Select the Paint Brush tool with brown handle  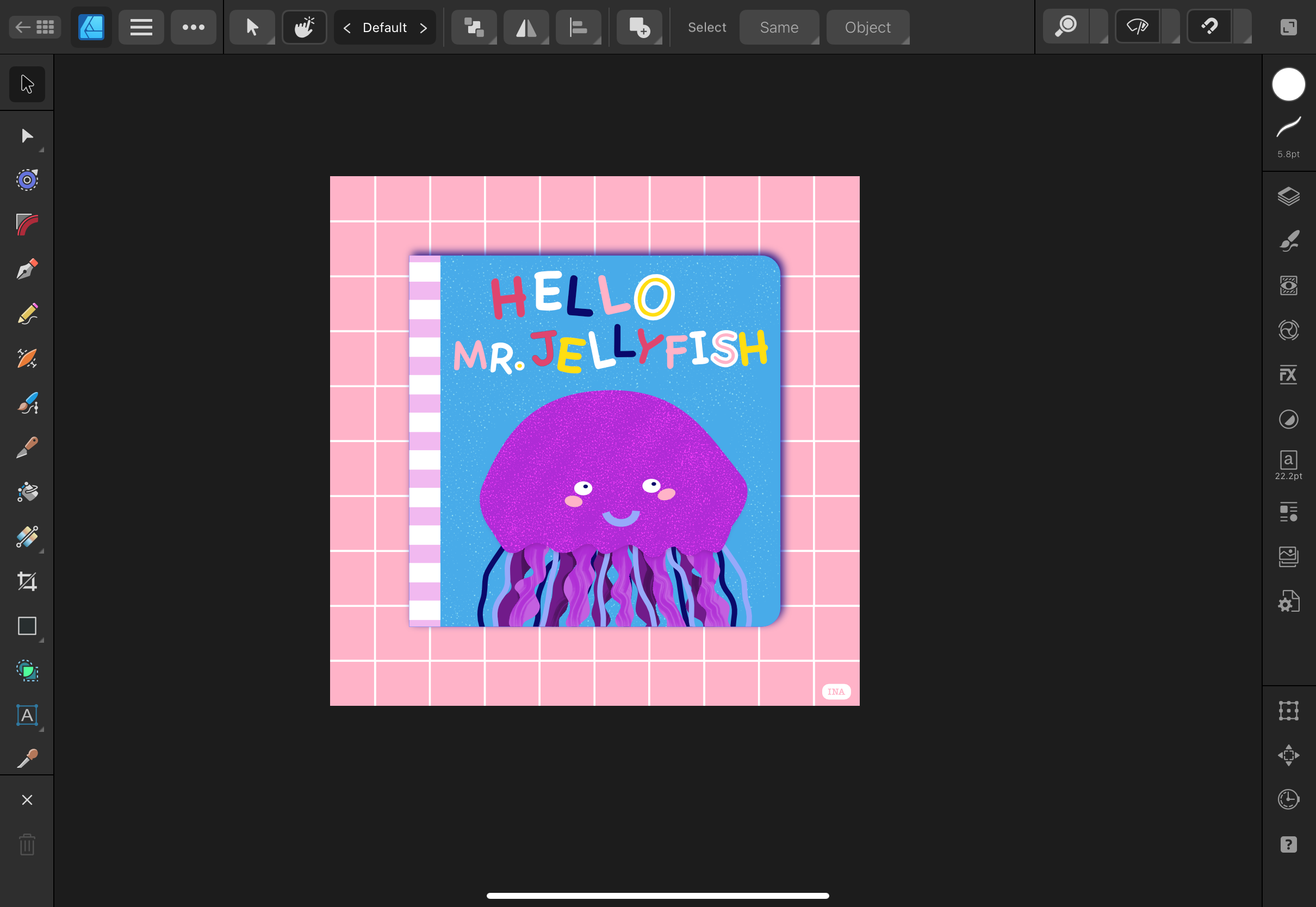pyautogui.click(x=27, y=448)
